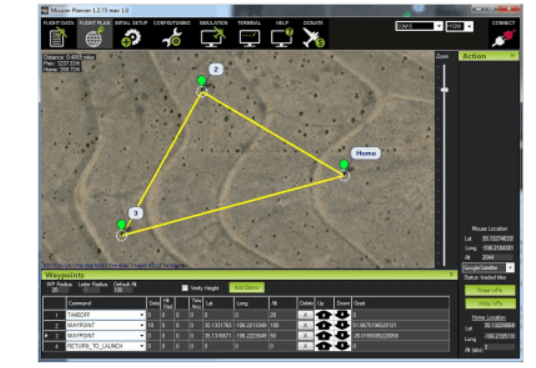
Task: Click the Home green map marker
Action: pyautogui.click(x=344, y=165)
